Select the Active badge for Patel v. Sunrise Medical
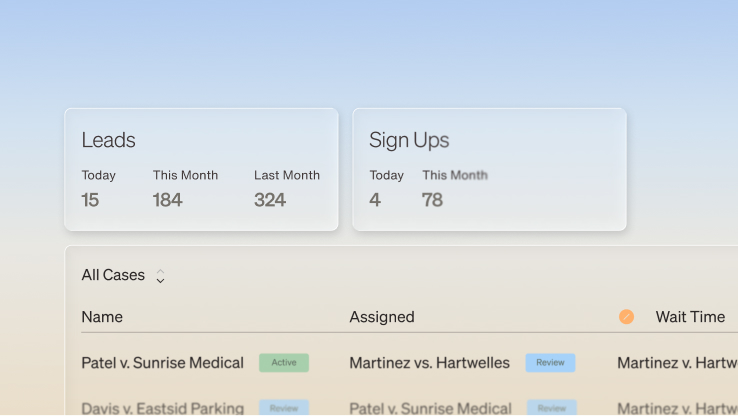The width and height of the screenshot is (738, 416). [284, 363]
